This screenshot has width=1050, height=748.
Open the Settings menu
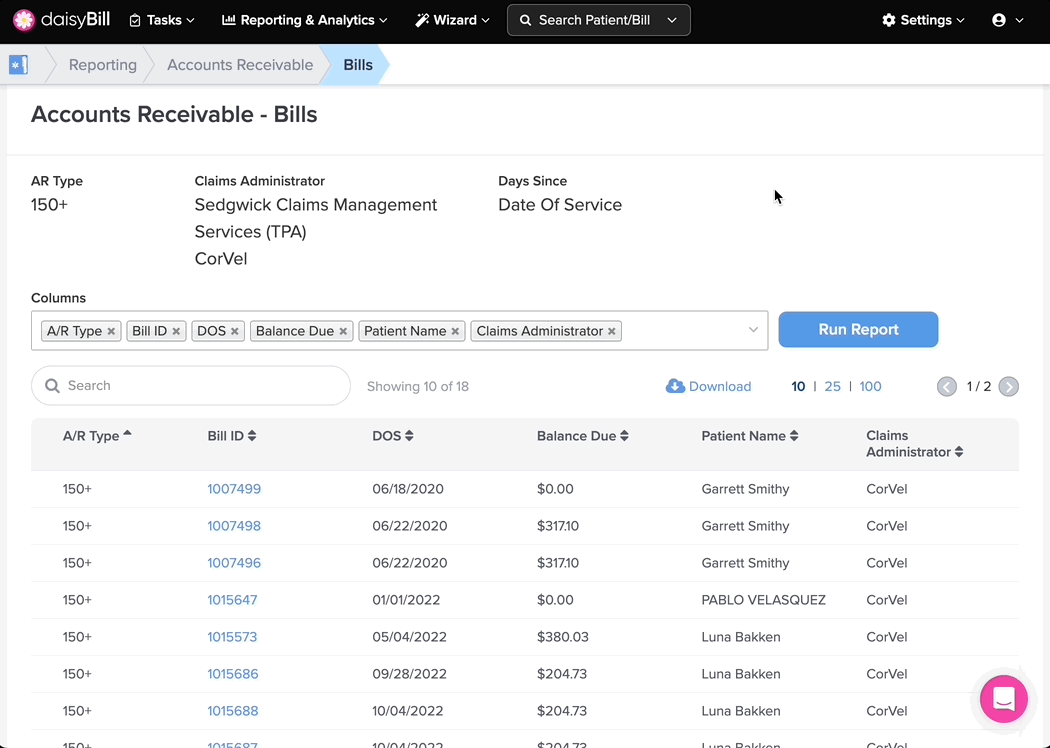coord(923,20)
